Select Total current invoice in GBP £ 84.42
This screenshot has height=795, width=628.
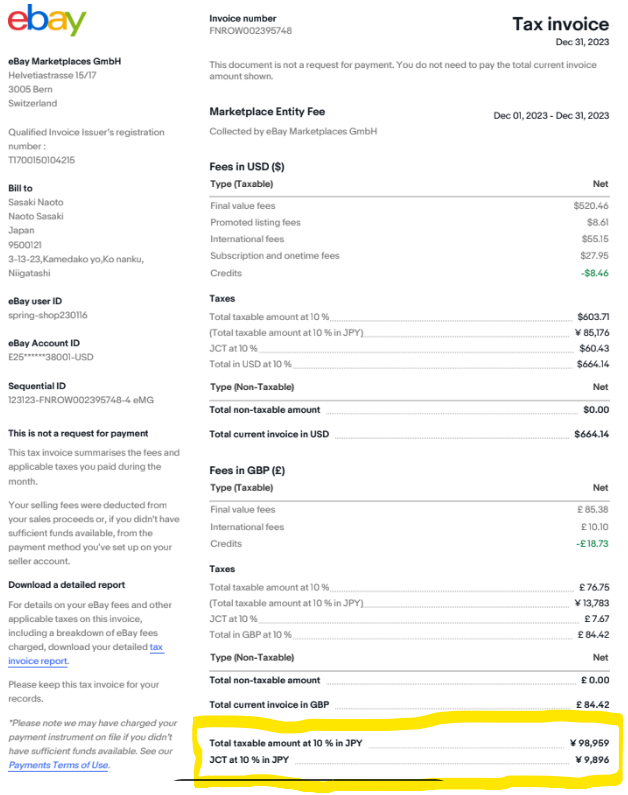pyautogui.click(x=593, y=705)
